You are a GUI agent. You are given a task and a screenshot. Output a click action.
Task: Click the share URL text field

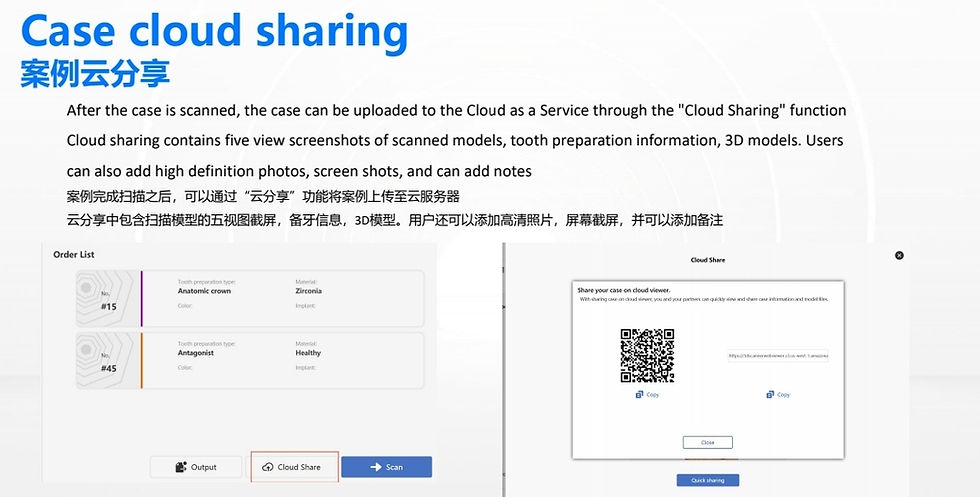pyautogui.click(x=778, y=356)
